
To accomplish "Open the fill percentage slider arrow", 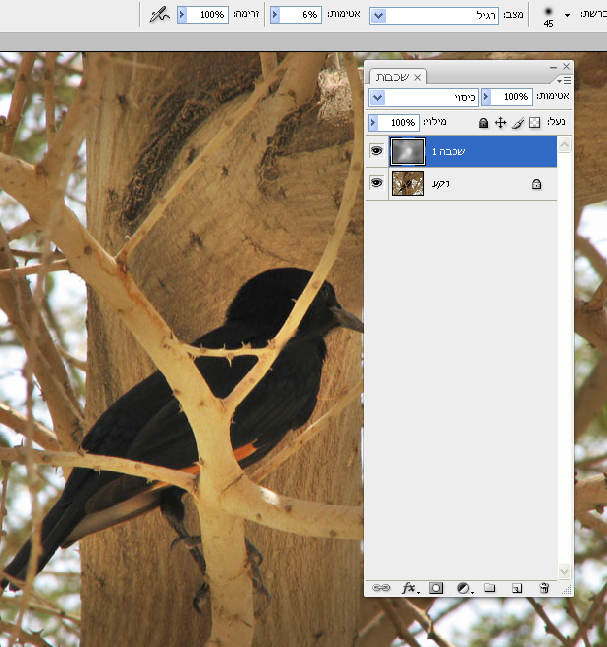I will click(x=373, y=123).
